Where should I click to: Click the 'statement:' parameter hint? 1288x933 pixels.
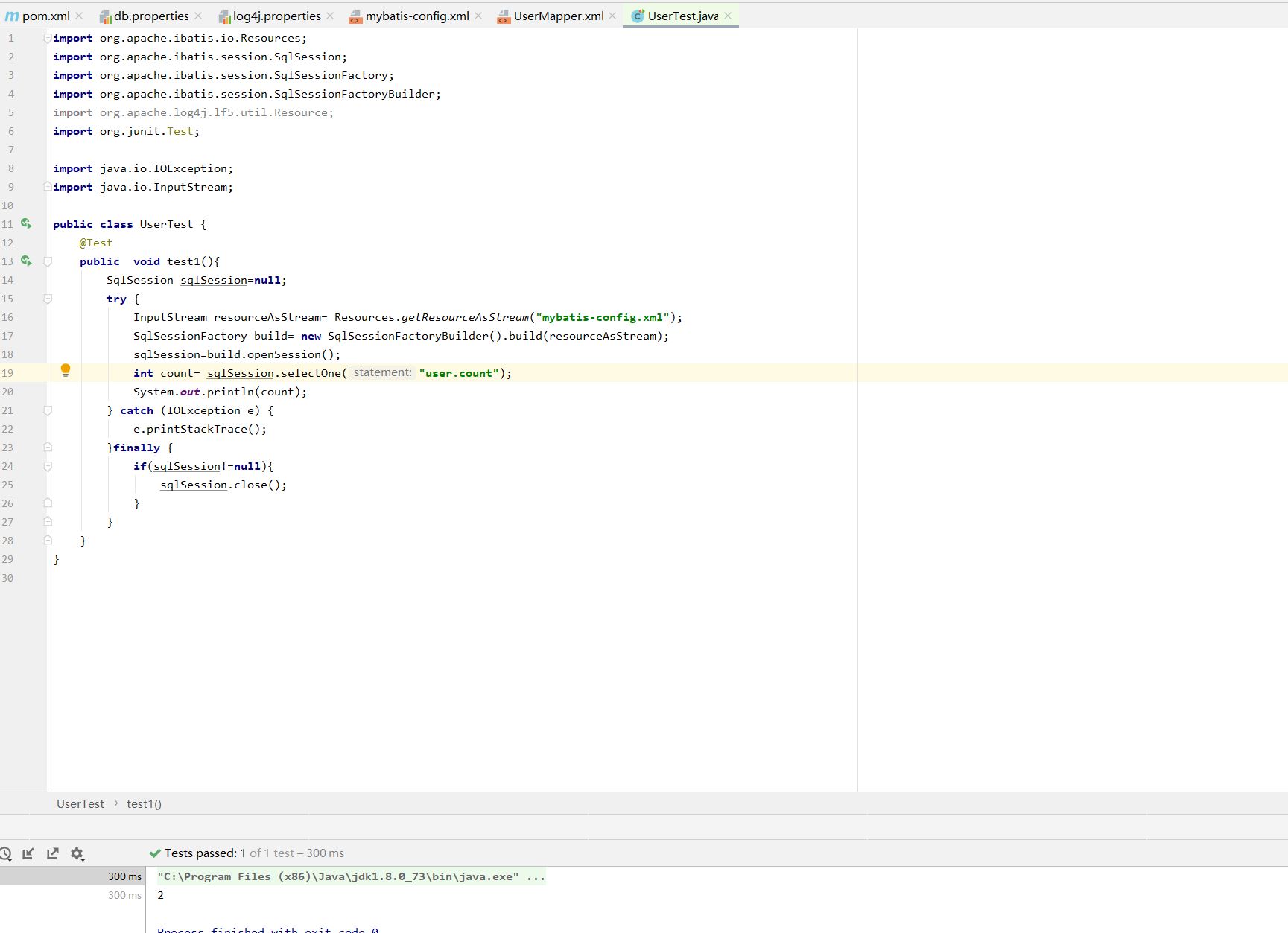pos(382,372)
